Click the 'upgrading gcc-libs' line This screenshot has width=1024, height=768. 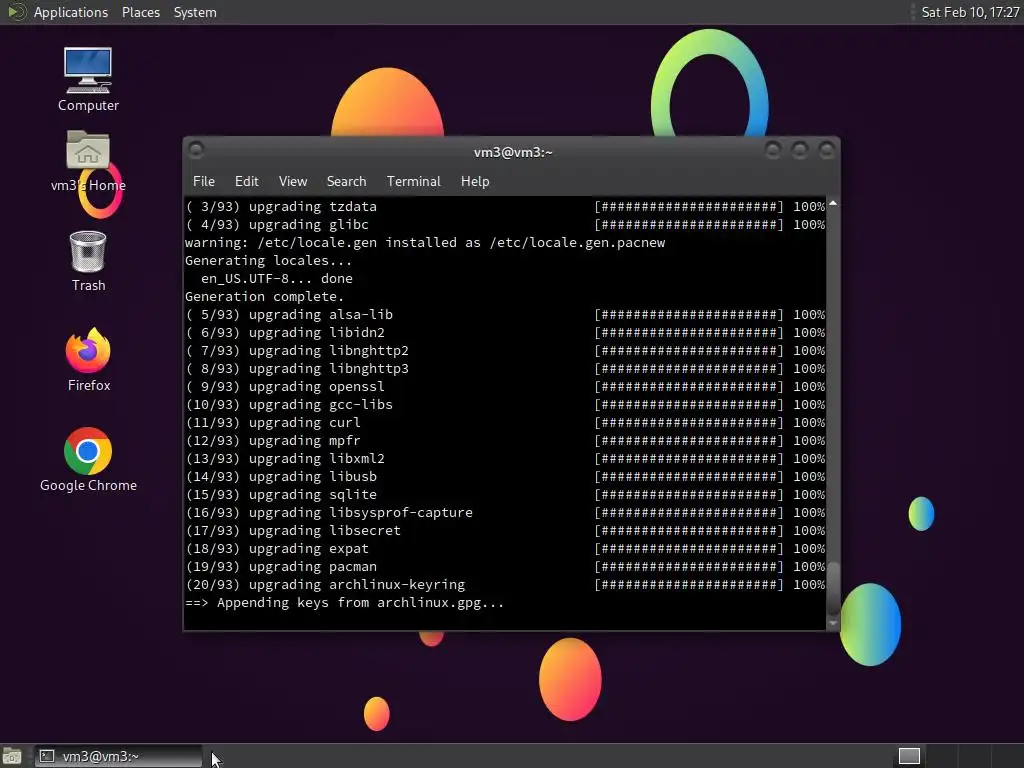[505, 405]
